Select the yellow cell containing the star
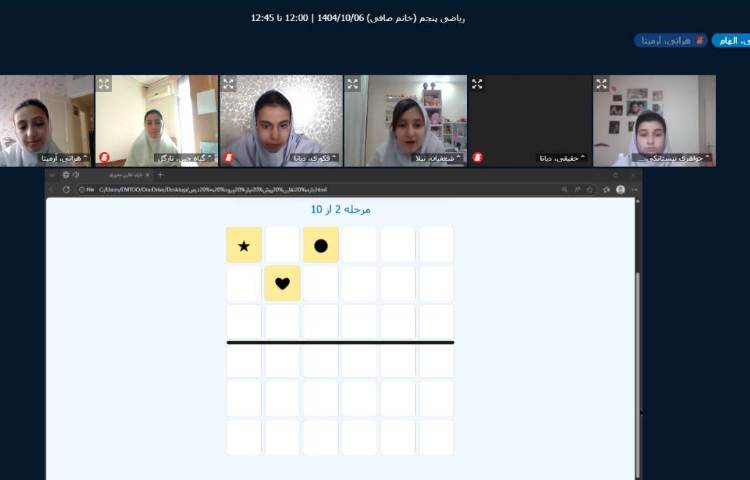Image resolution: width=750 pixels, height=480 pixels. click(244, 245)
